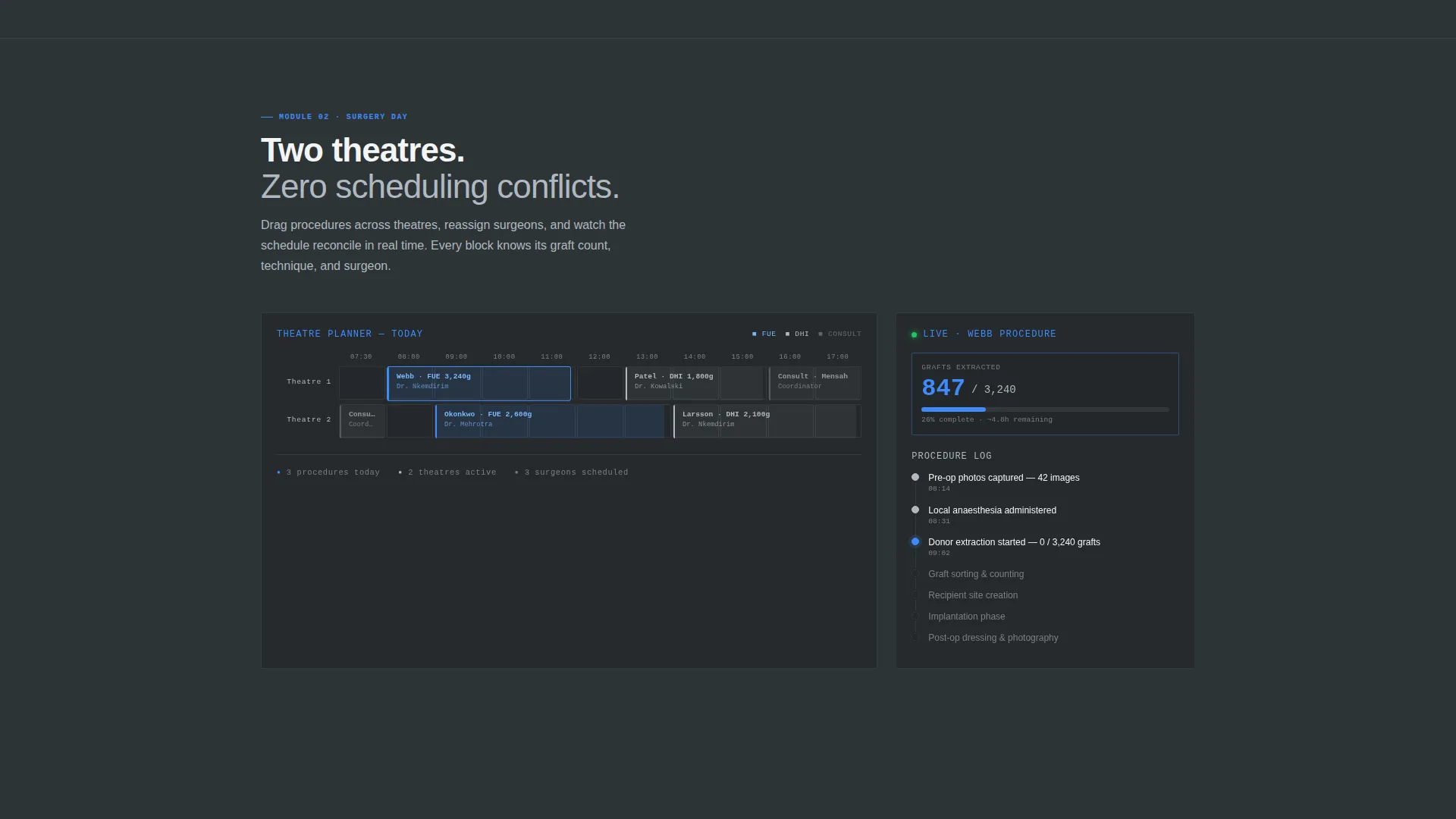Select the Okonkwo FUE 2,600g block
Image resolution: width=1456 pixels, height=819 pixels.
[550, 422]
